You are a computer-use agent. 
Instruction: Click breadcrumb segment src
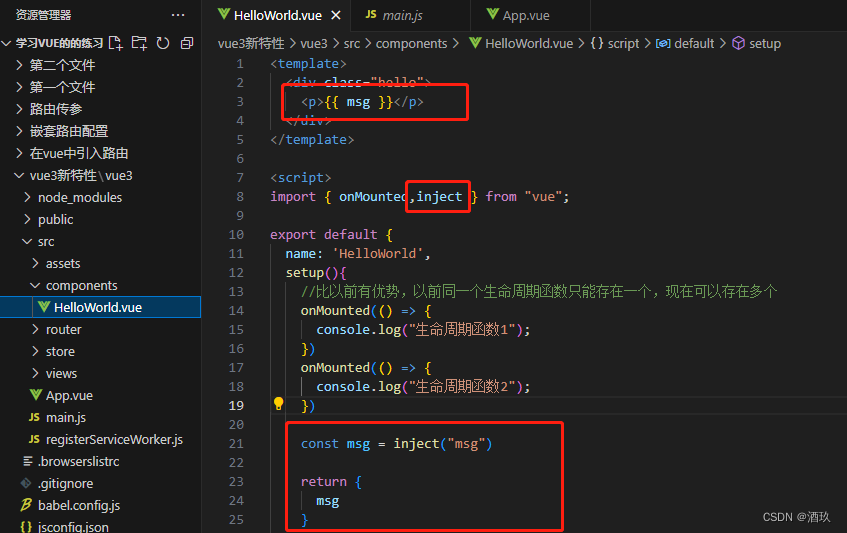click(352, 43)
